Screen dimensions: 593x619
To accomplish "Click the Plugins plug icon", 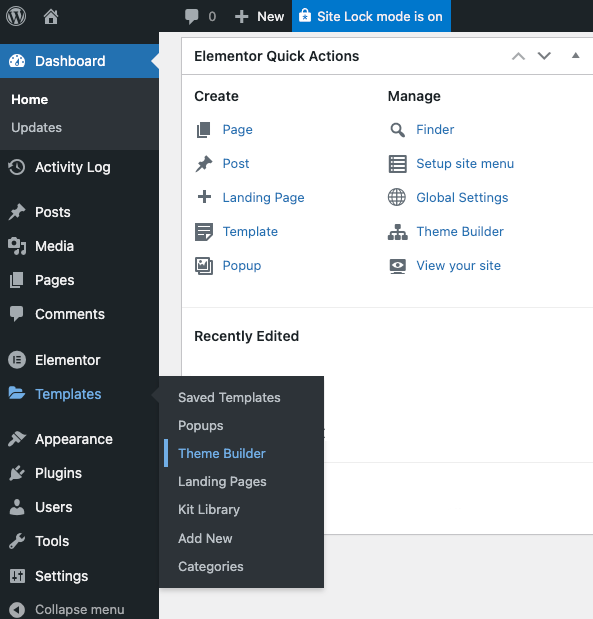I will (17, 473).
